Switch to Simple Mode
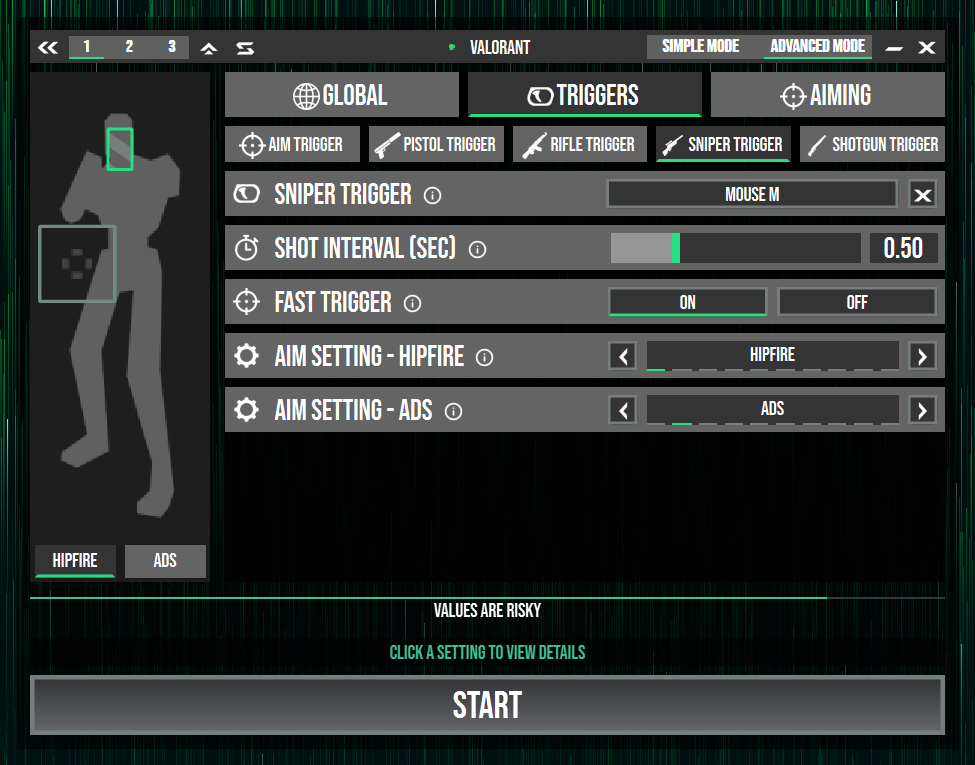 point(700,47)
